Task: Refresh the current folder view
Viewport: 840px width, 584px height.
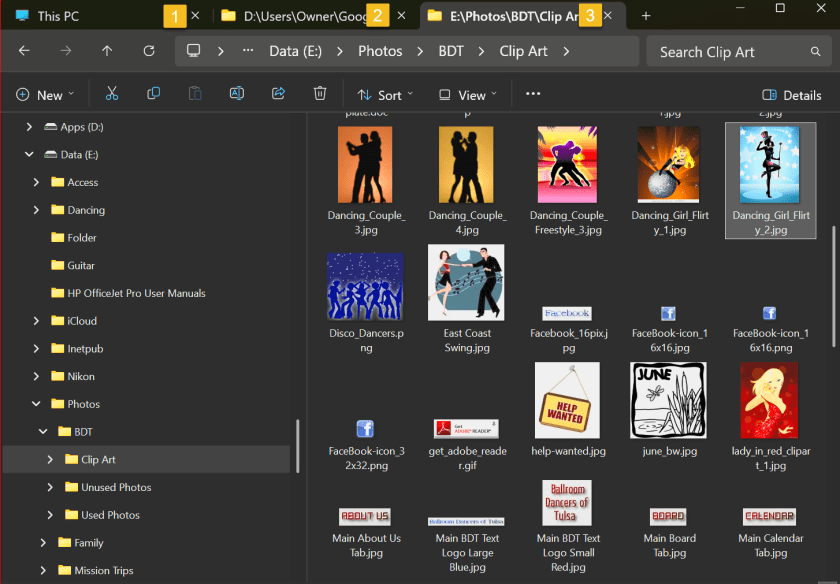Action: (x=149, y=51)
